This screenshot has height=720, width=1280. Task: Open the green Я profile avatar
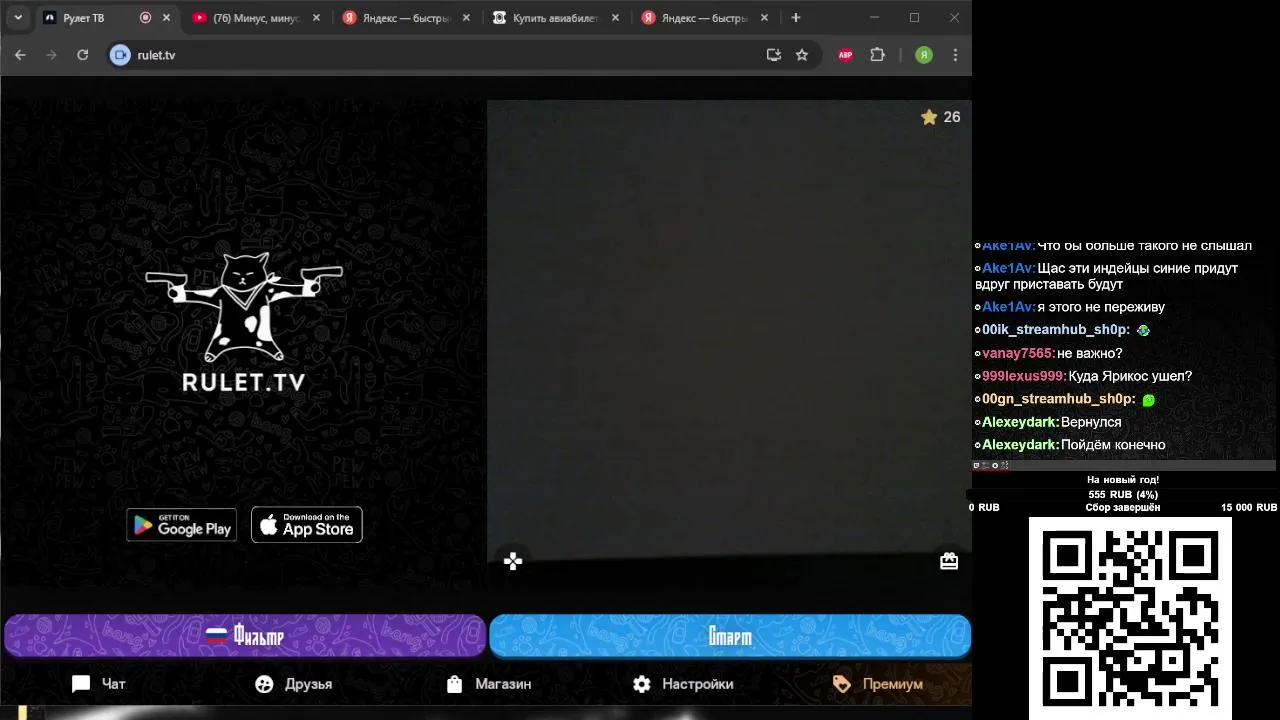coord(924,55)
